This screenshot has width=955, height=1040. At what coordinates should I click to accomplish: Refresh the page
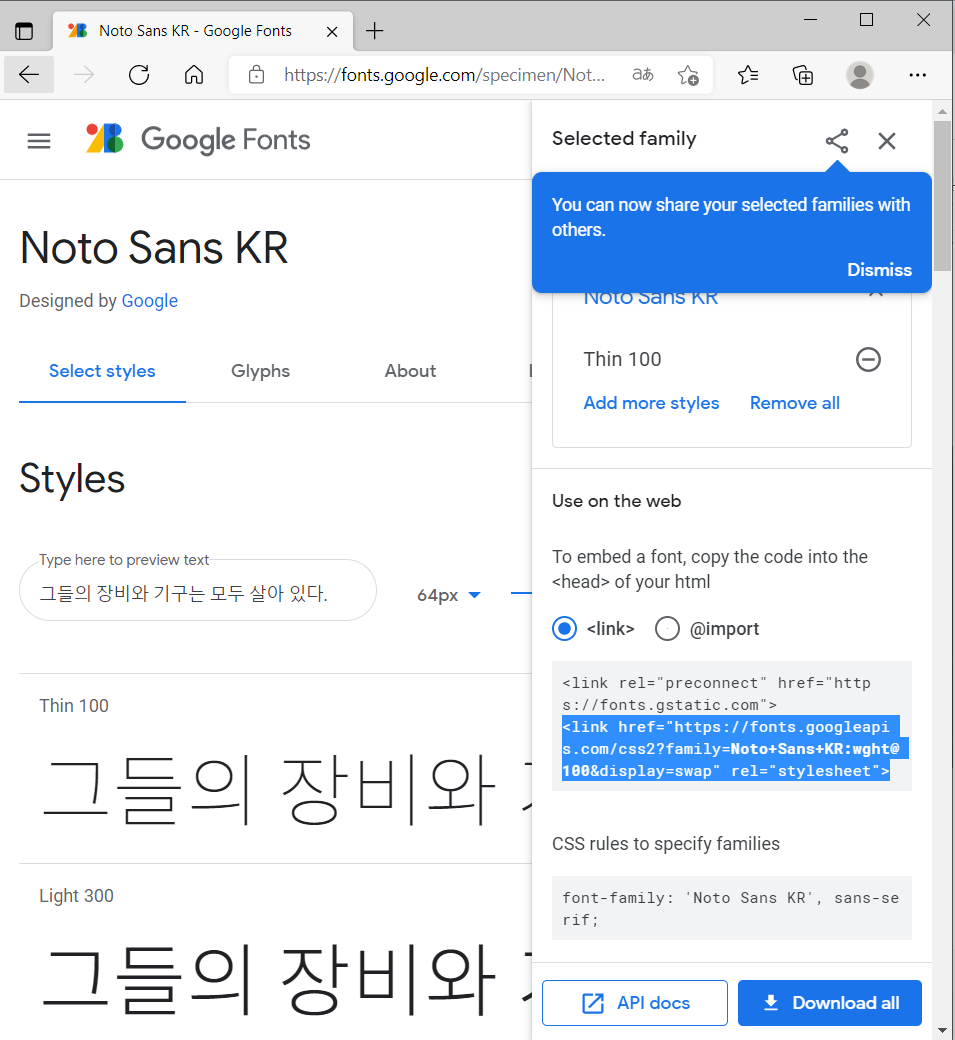click(139, 75)
